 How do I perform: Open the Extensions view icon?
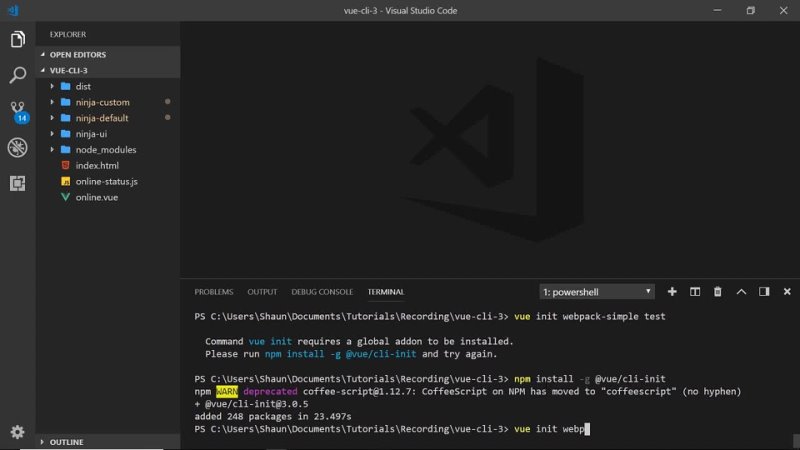click(17, 183)
